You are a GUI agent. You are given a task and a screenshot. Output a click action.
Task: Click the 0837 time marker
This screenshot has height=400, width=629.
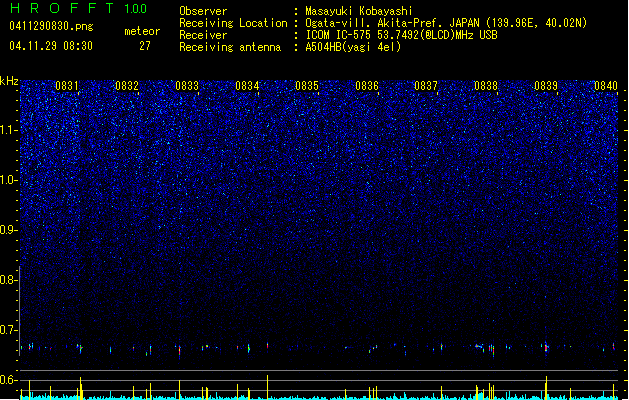click(x=426, y=86)
